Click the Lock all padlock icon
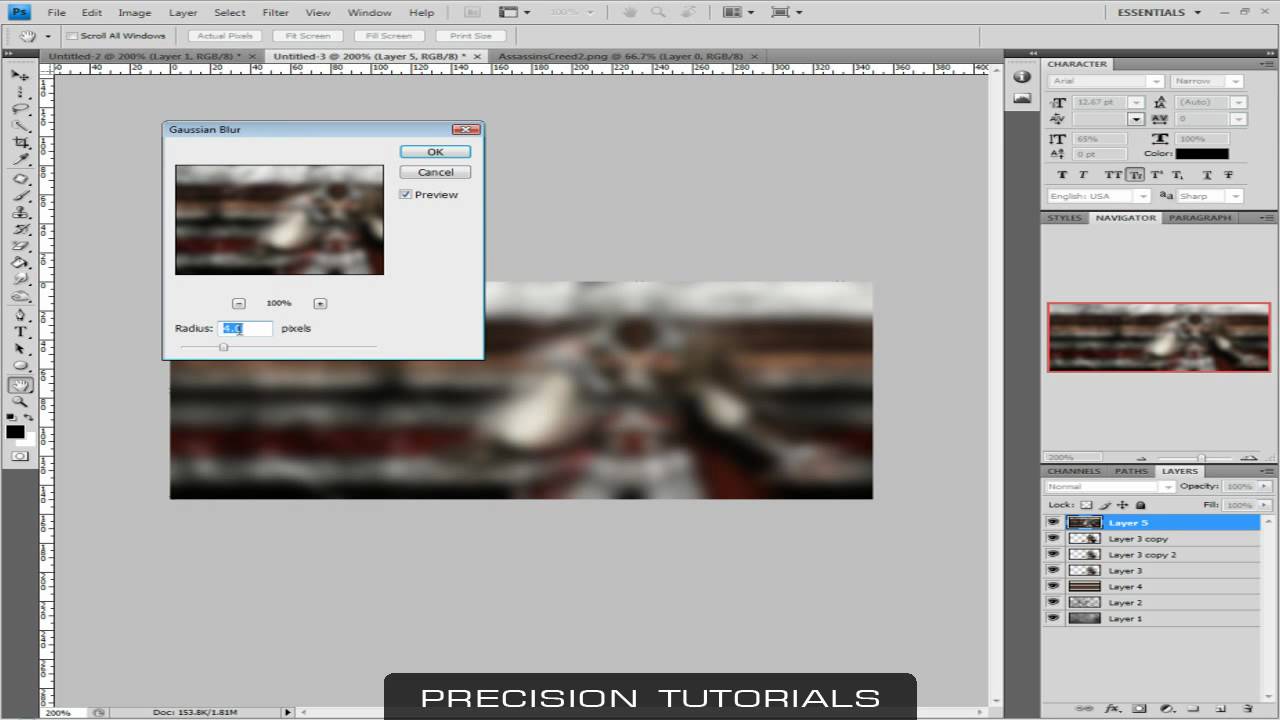The height and width of the screenshot is (720, 1280). pyautogui.click(x=1139, y=505)
